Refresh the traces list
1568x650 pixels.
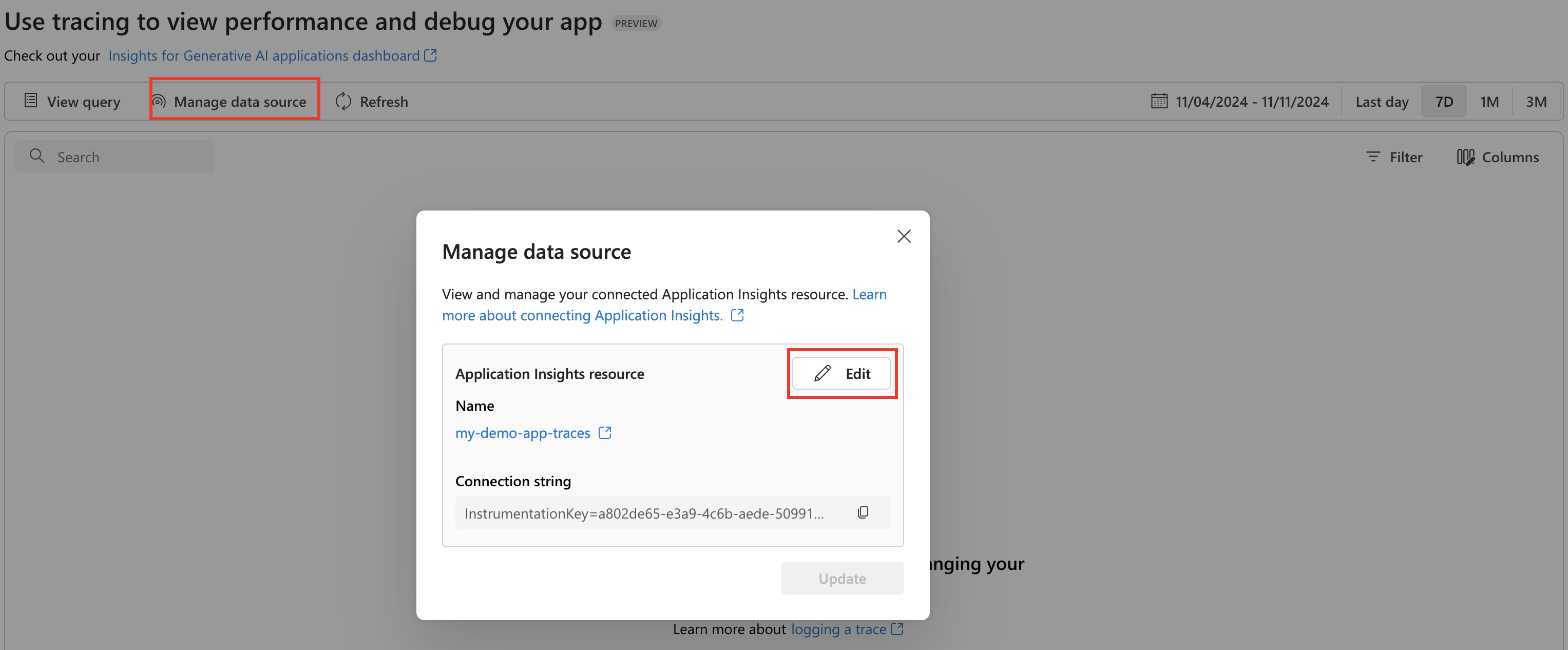pyautogui.click(x=372, y=102)
